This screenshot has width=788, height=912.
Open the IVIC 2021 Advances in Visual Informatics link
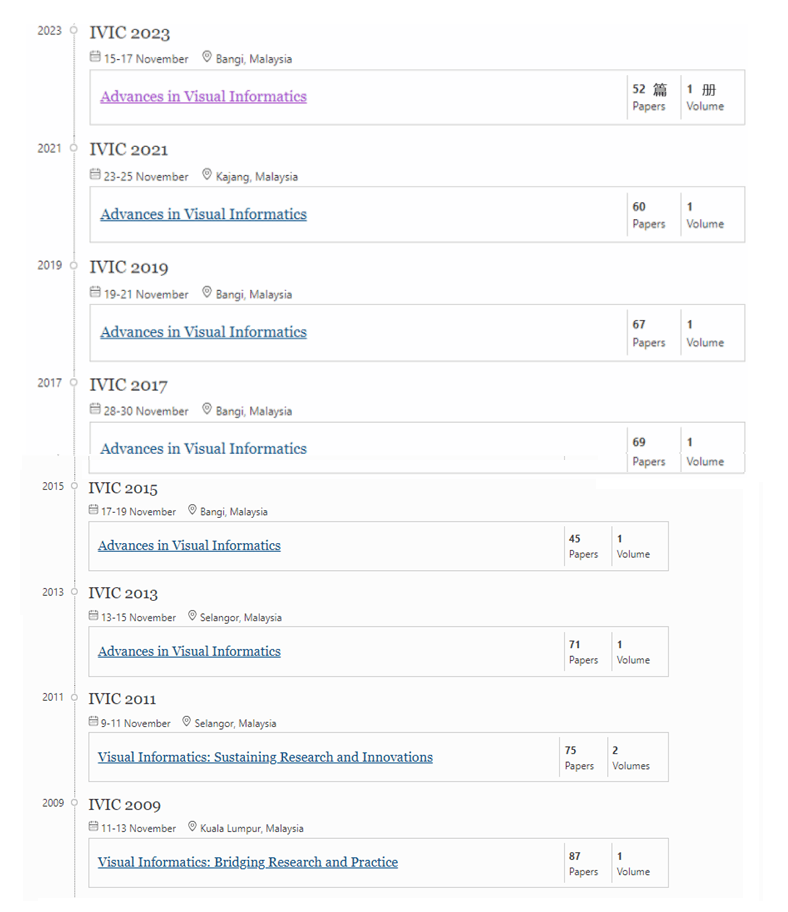pyautogui.click(x=204, y=214)
